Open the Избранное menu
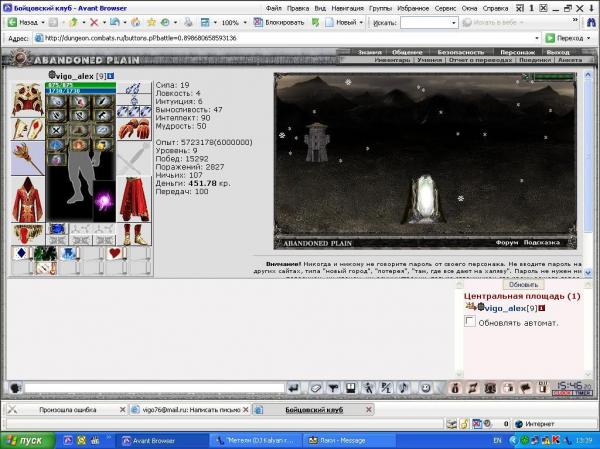This screenshot has height=449, width=600. coord(414,8)
